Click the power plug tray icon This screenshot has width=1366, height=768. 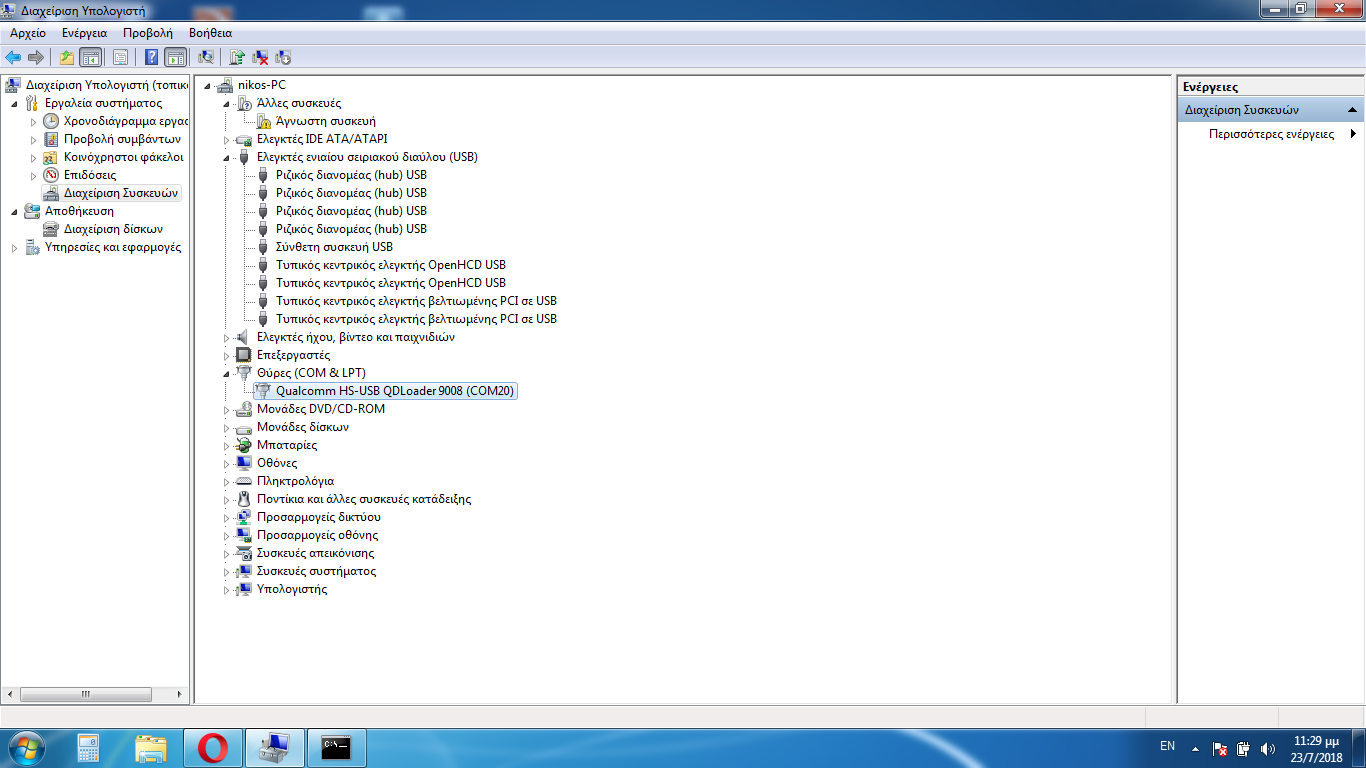pos(1244,748)
